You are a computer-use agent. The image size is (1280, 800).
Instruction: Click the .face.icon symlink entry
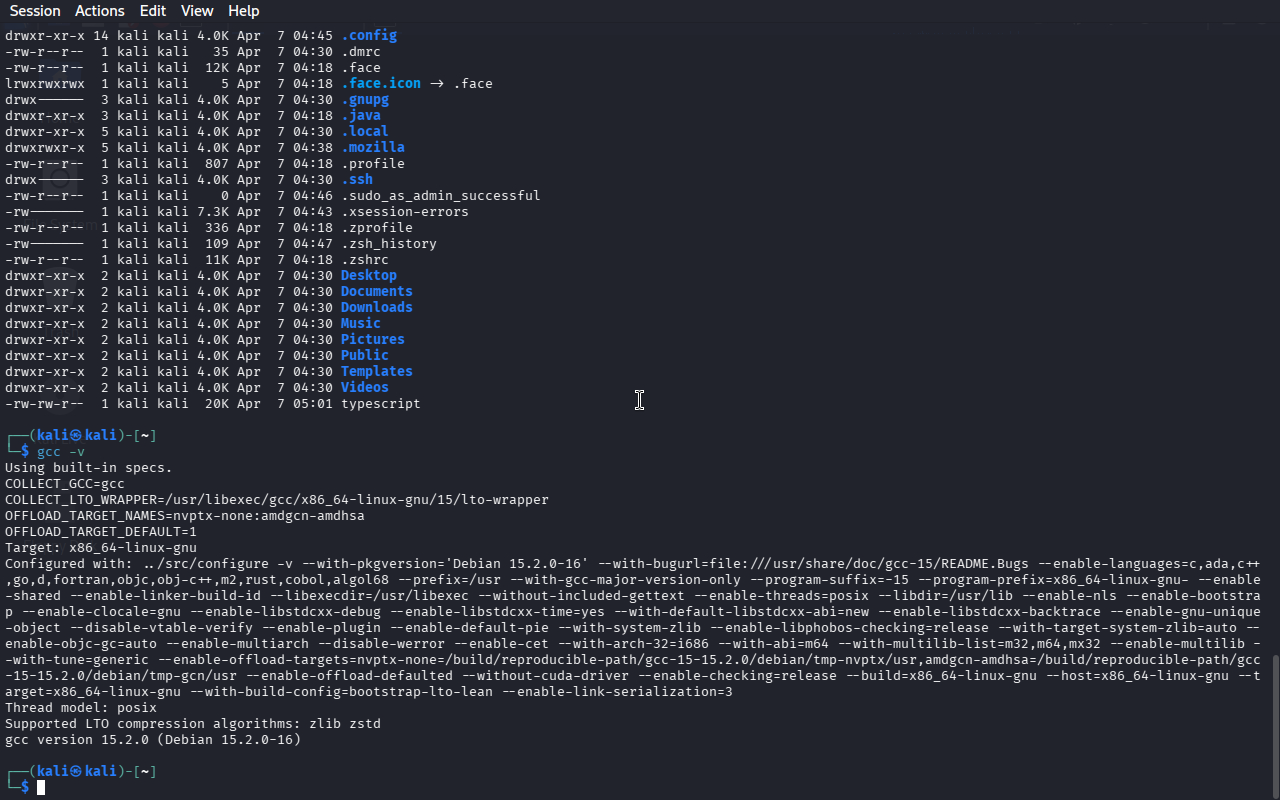[380, 84]
